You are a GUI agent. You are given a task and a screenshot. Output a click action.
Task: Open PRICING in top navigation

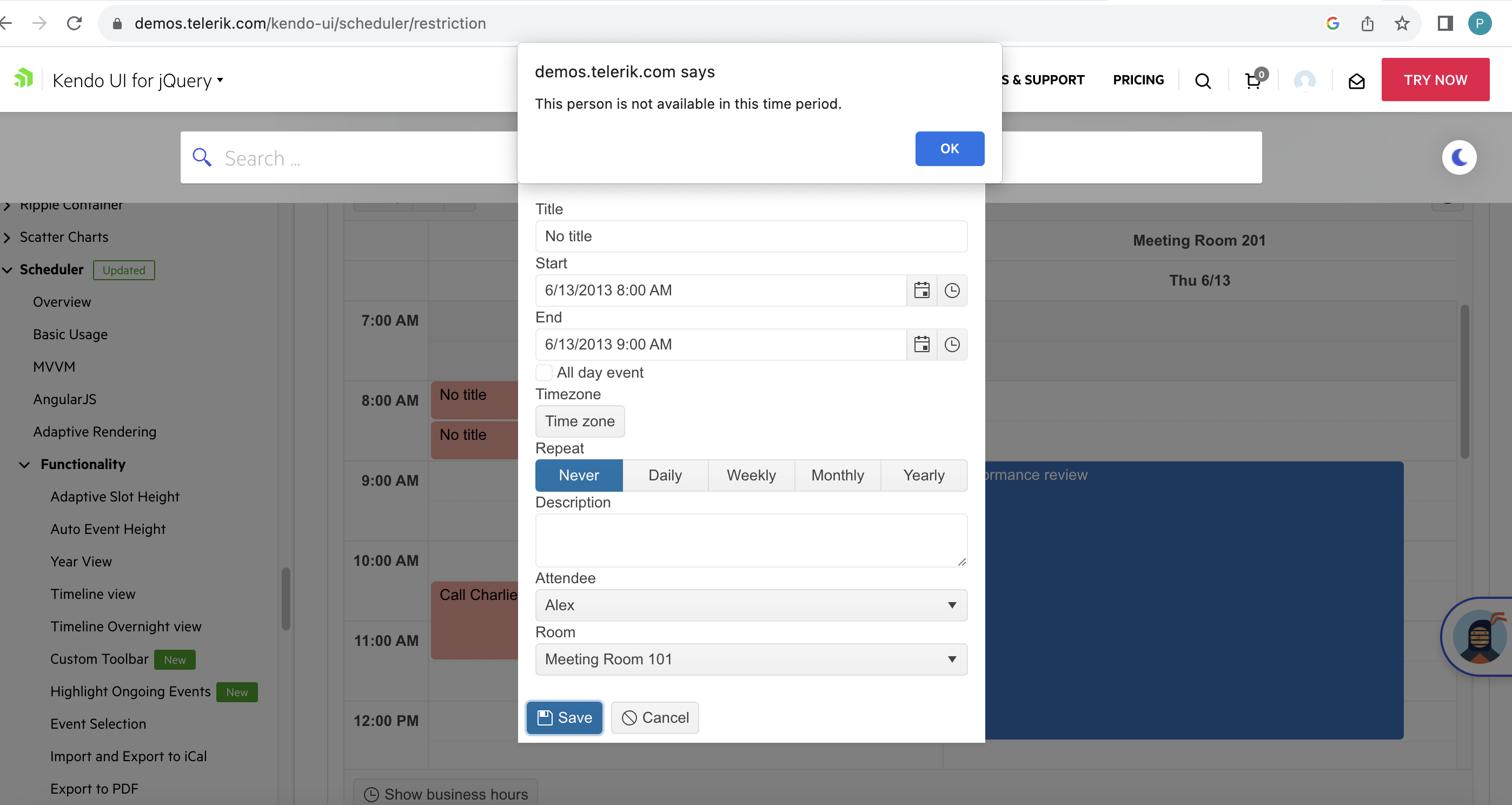(1138, 80)
